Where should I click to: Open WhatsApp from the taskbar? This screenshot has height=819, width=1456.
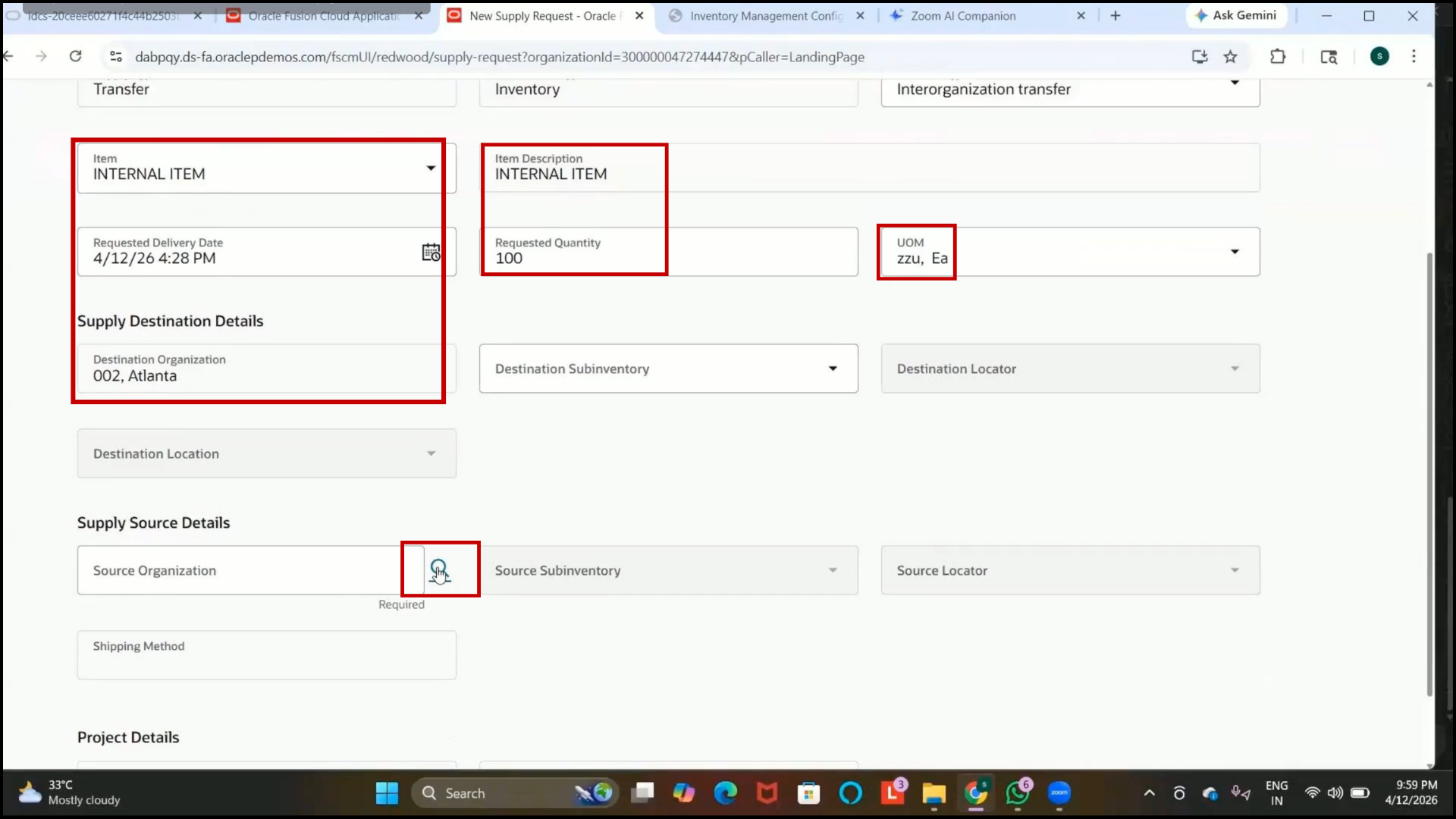(x=1017, y=793)
